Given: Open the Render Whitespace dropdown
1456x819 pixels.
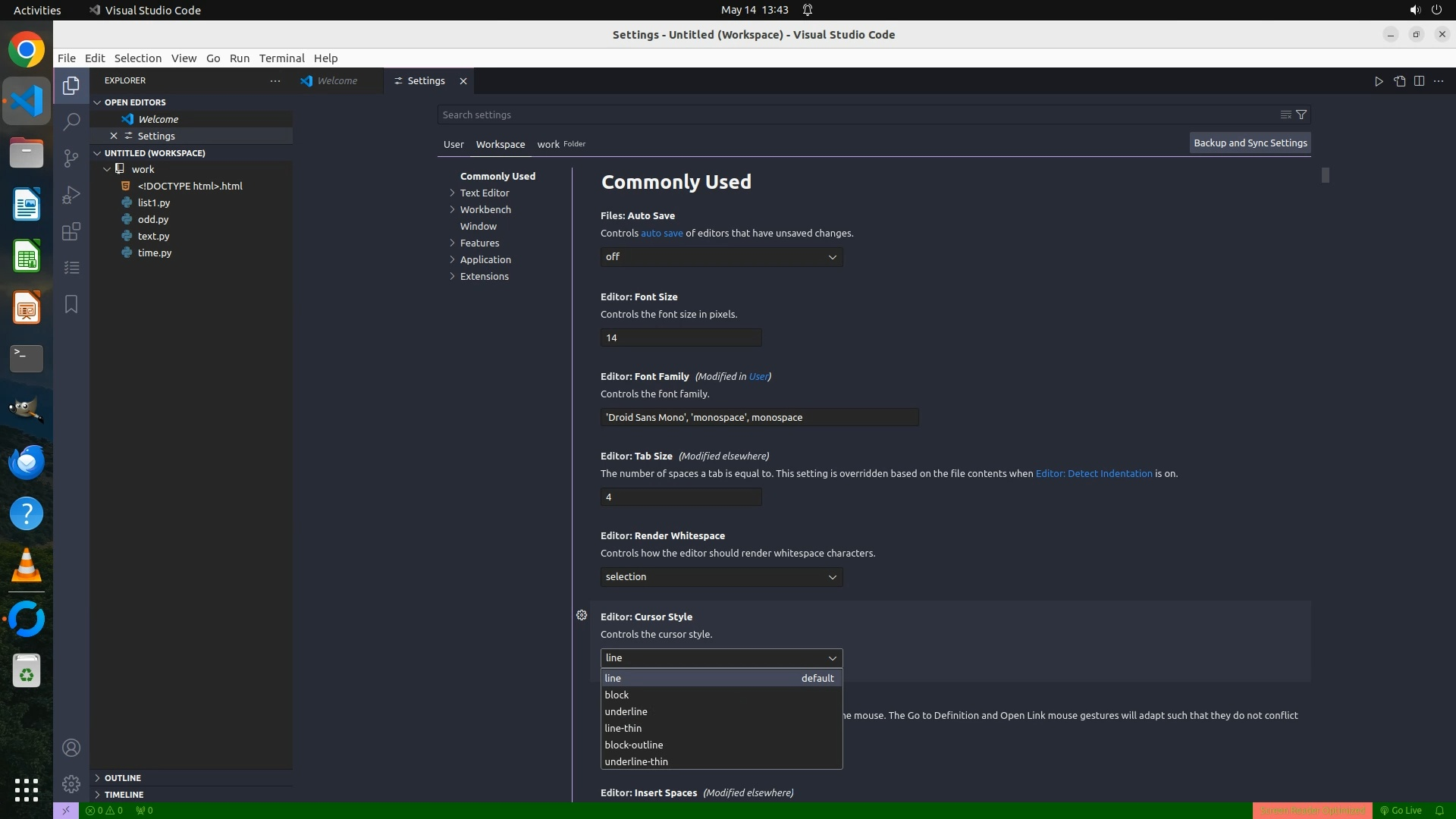Looking at the screenshot, I should (x=720, y=577).
